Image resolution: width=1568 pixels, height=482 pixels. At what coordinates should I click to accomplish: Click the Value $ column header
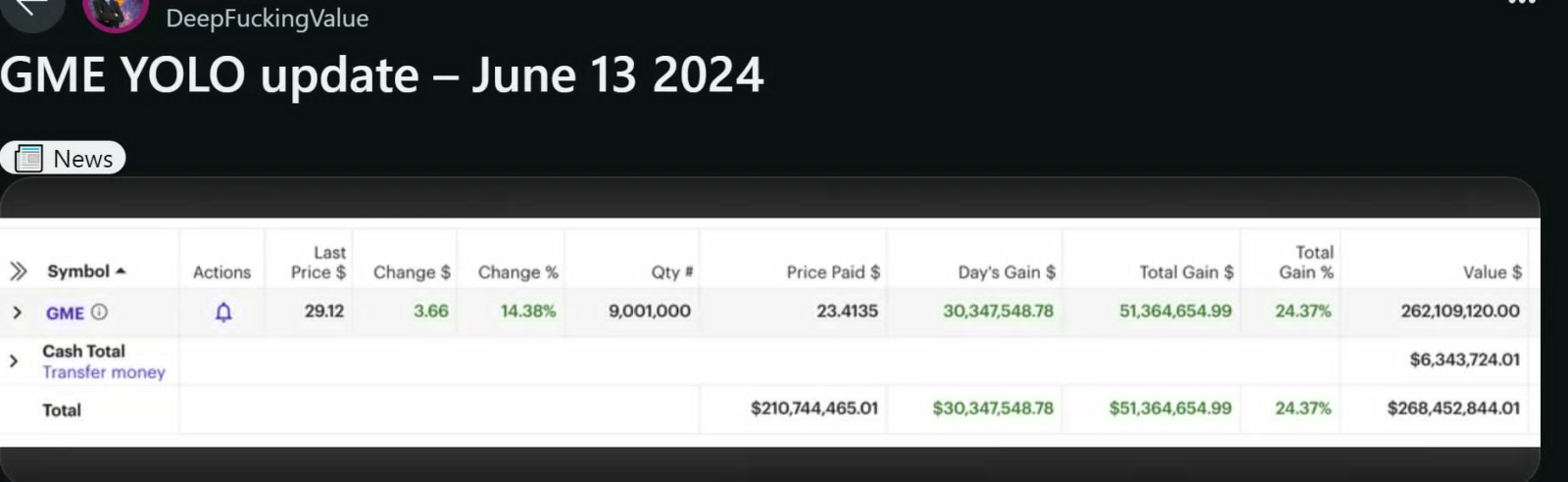pos(1493,272)
